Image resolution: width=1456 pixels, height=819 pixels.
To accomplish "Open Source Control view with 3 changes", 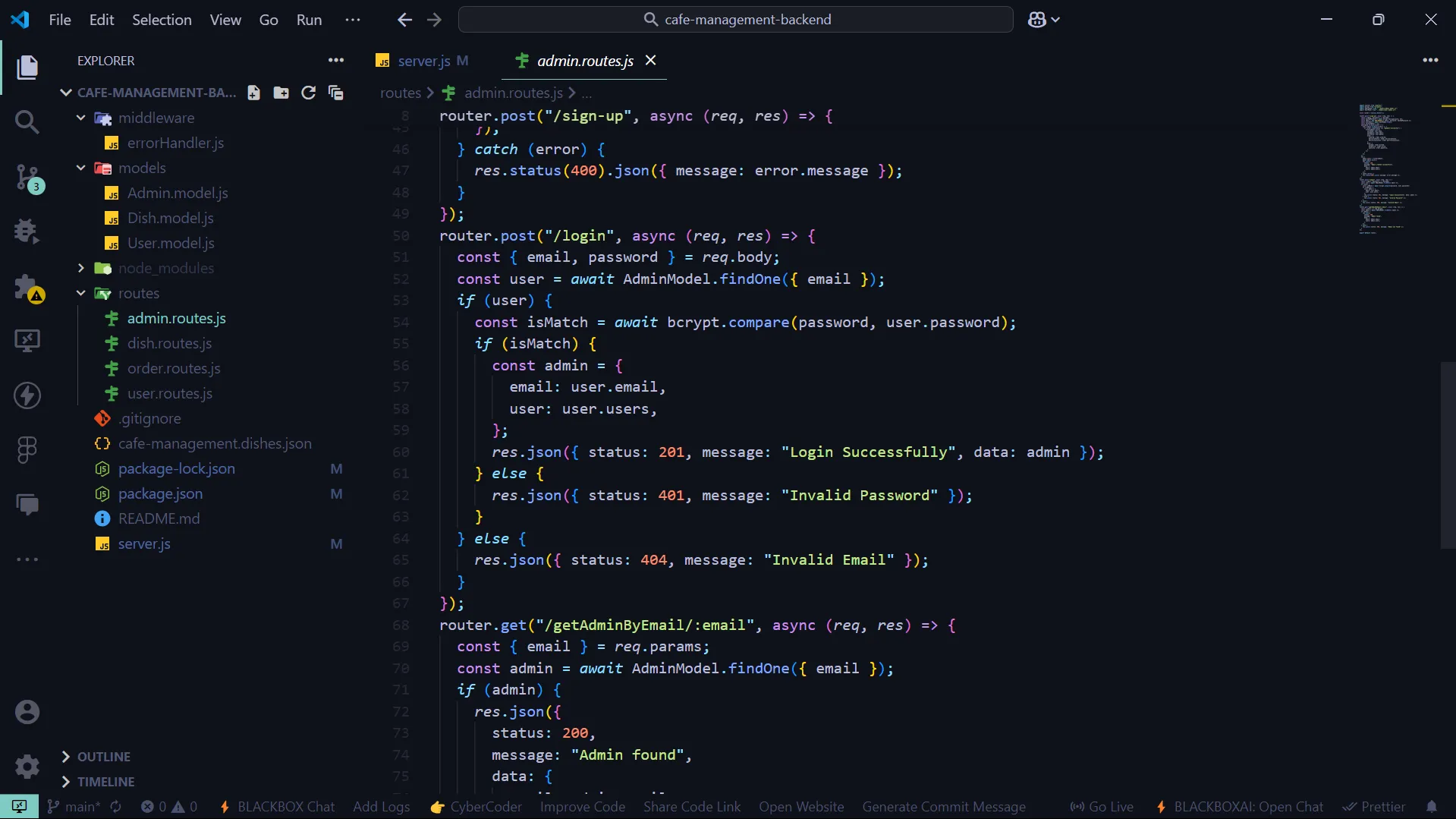I will [x=27, y=178].
